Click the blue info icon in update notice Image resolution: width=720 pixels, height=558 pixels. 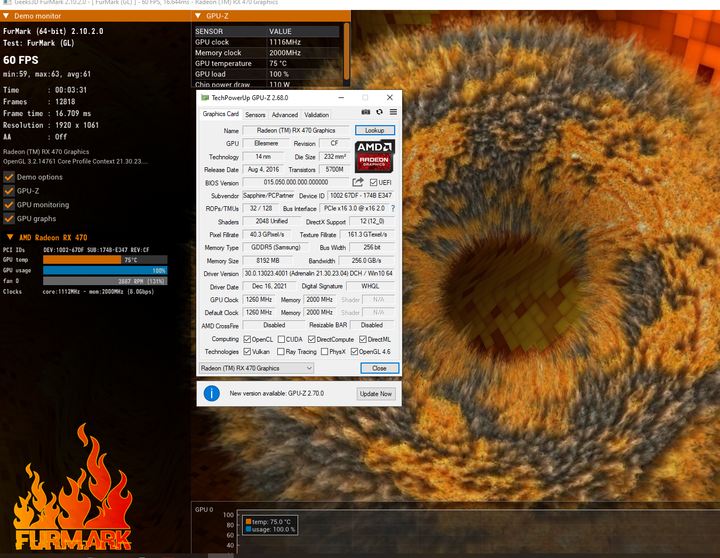click(x=212, y=393)
